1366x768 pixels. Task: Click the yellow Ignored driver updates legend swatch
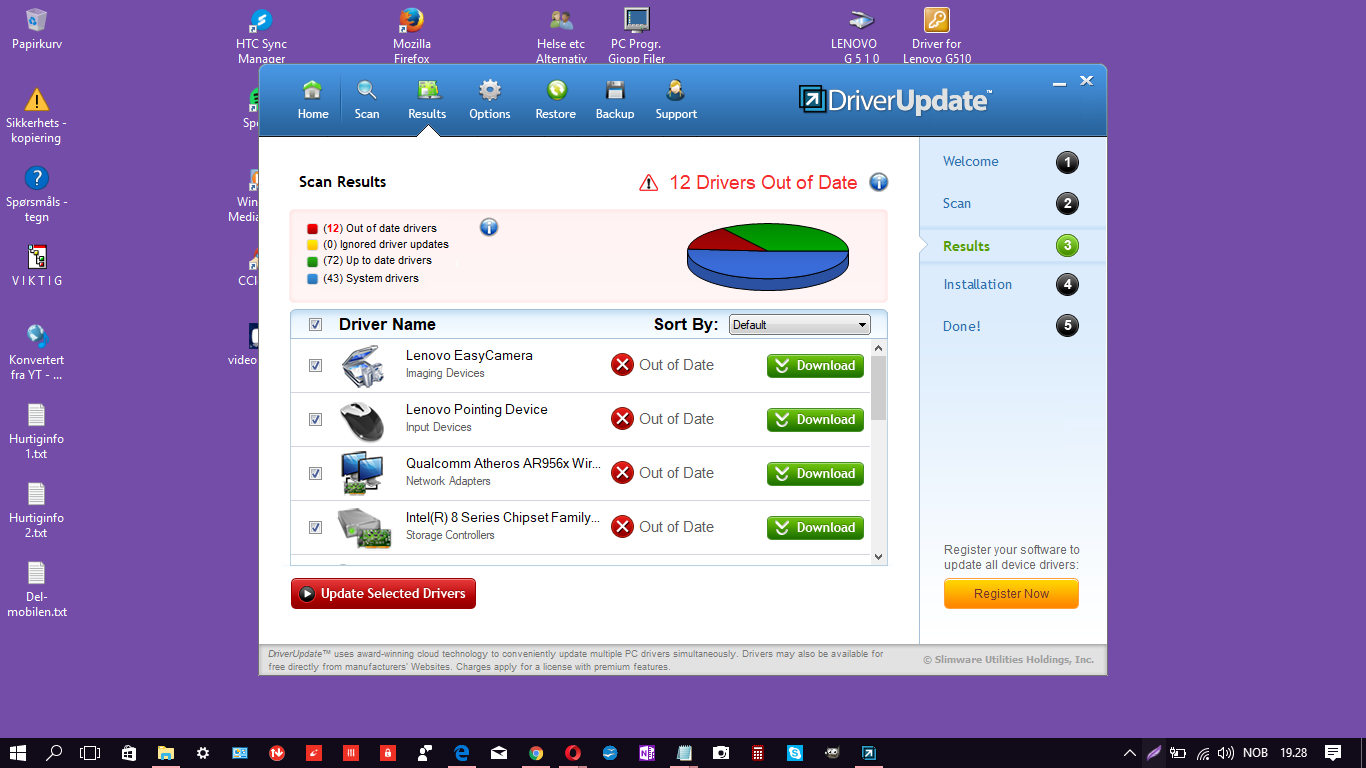point(313,244)
